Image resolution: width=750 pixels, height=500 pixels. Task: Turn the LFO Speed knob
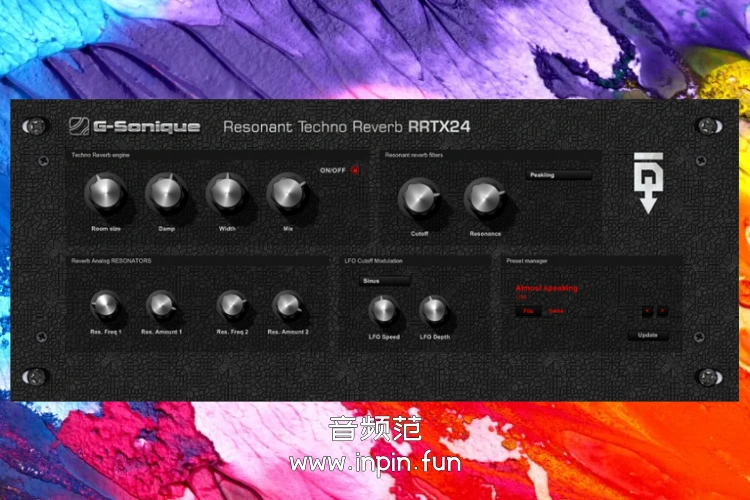point(384,311)
